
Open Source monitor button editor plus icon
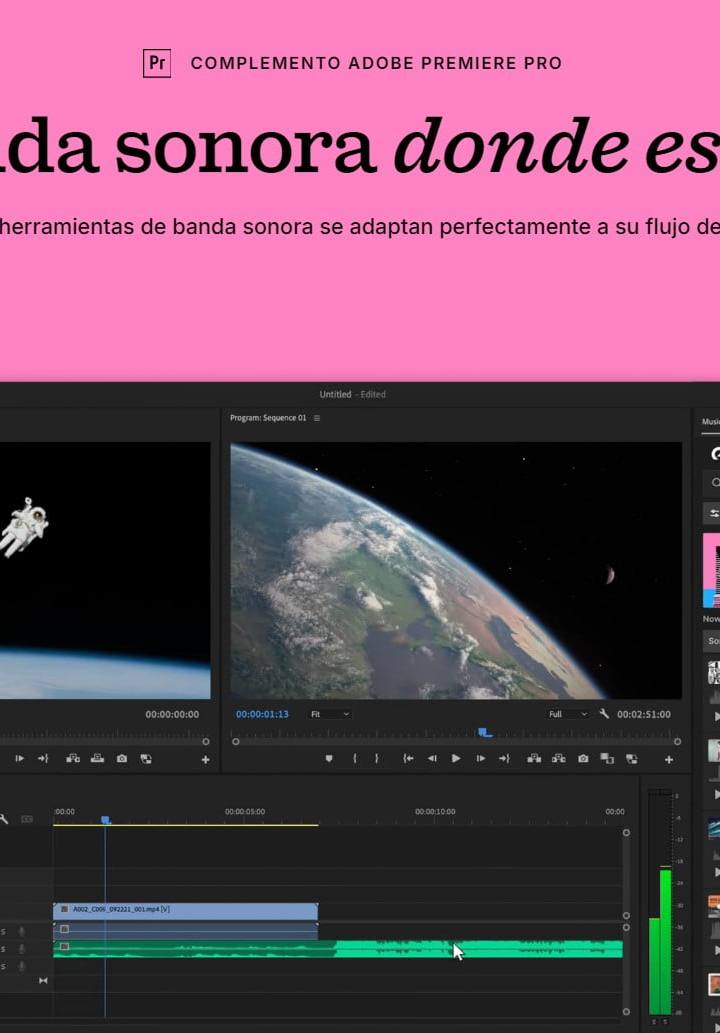[206, 760]
